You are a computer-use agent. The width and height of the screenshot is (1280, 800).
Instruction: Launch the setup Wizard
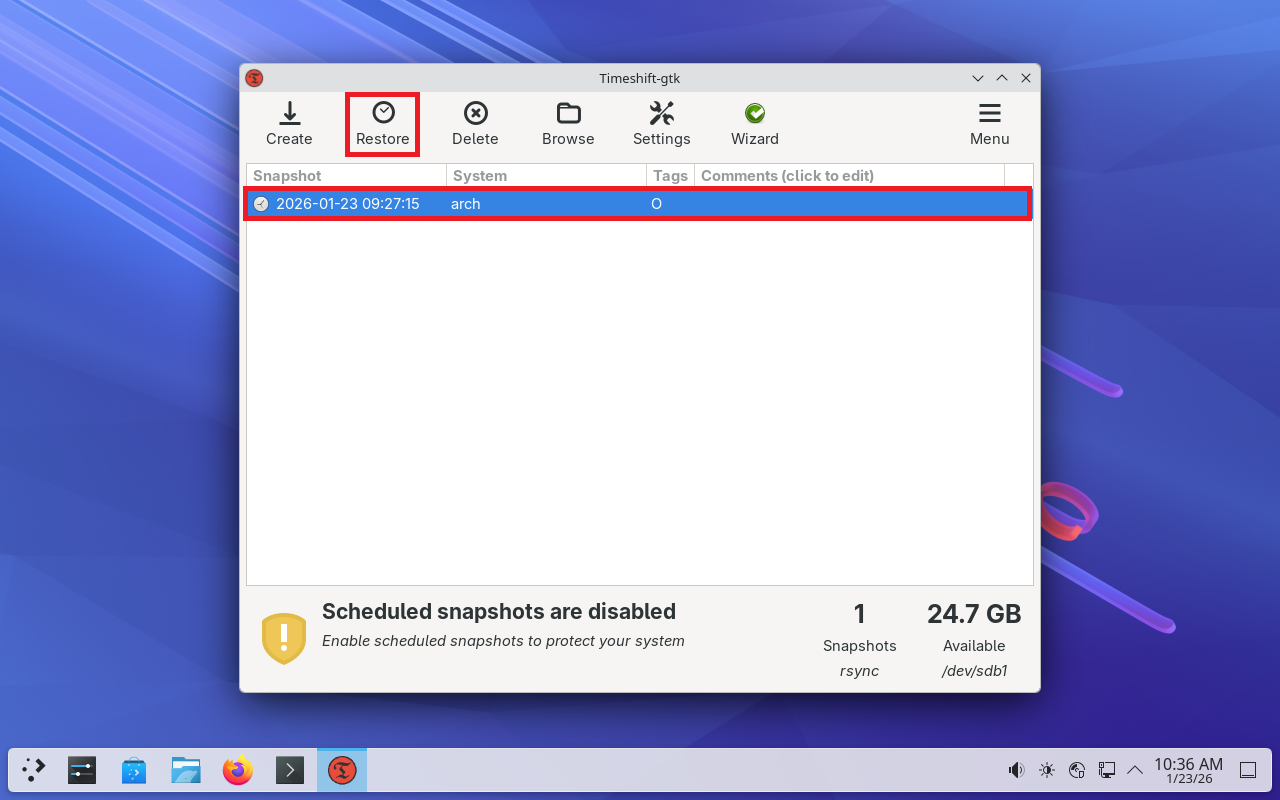click(754, 124)
